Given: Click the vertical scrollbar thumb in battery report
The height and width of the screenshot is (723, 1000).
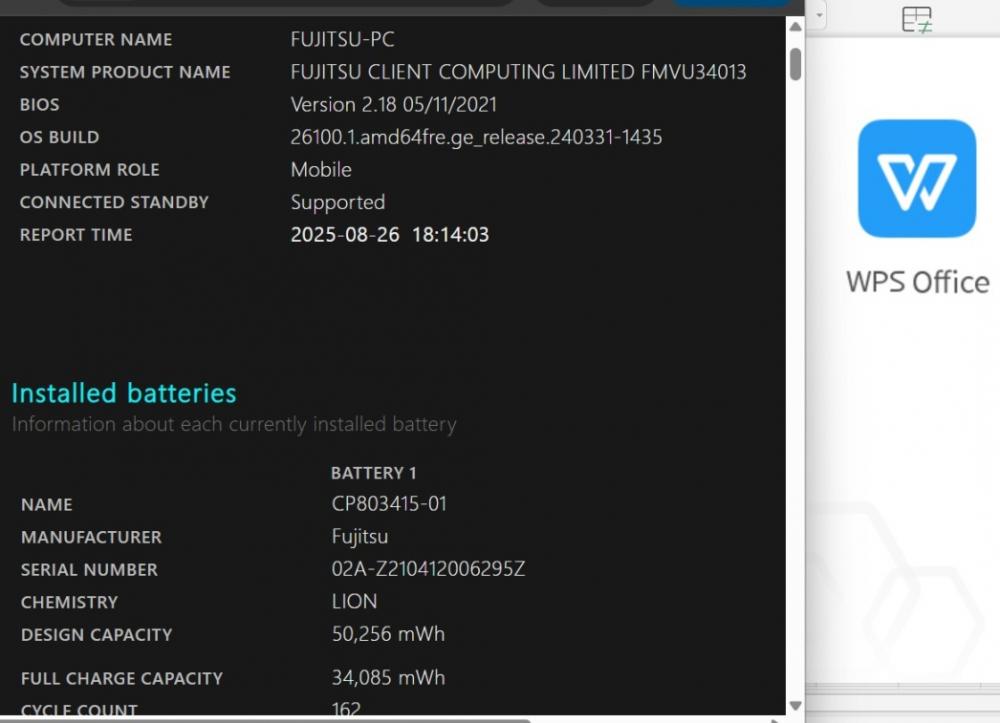Looking at the screenshot, I should coord(795,64).
